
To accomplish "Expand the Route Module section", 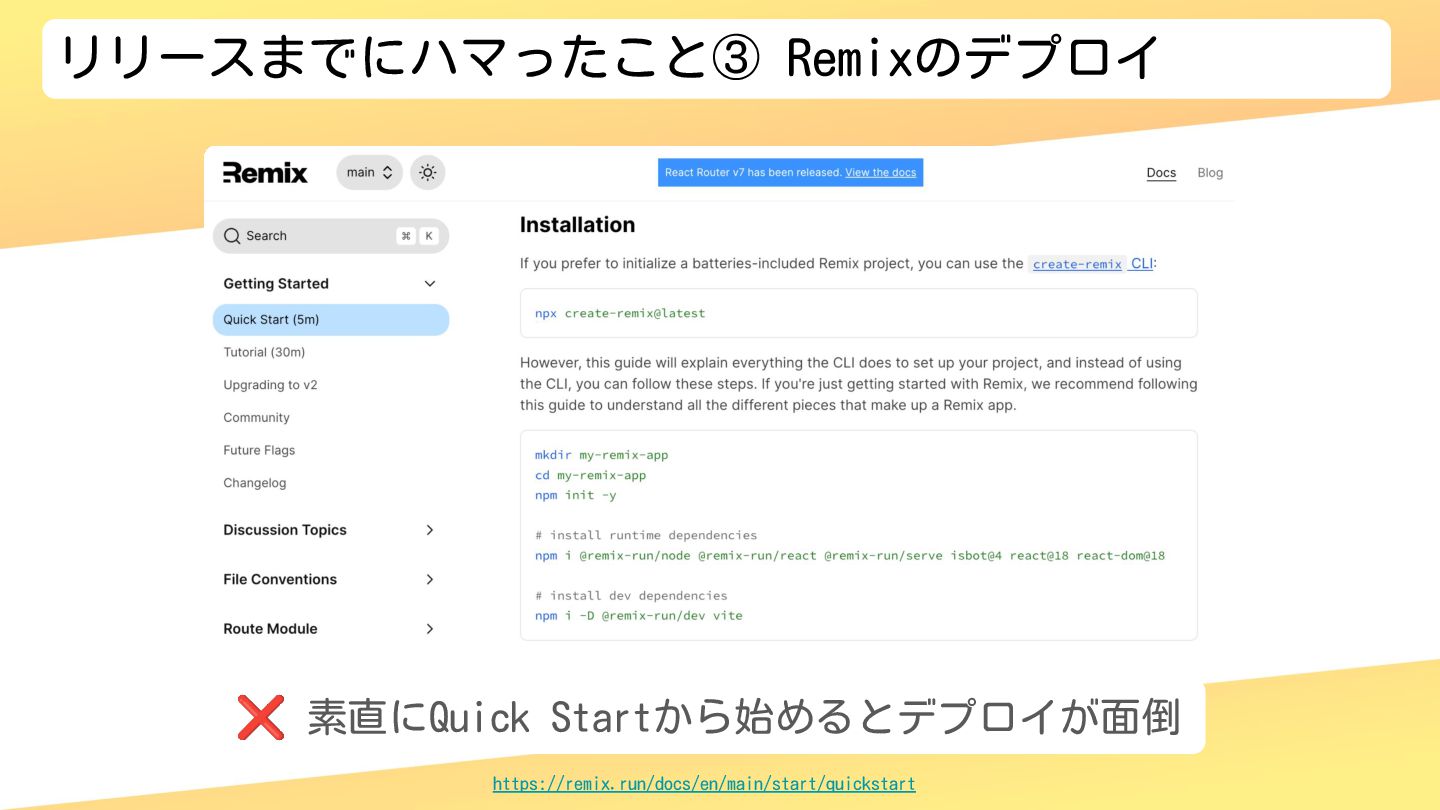I will click(430, 629).
